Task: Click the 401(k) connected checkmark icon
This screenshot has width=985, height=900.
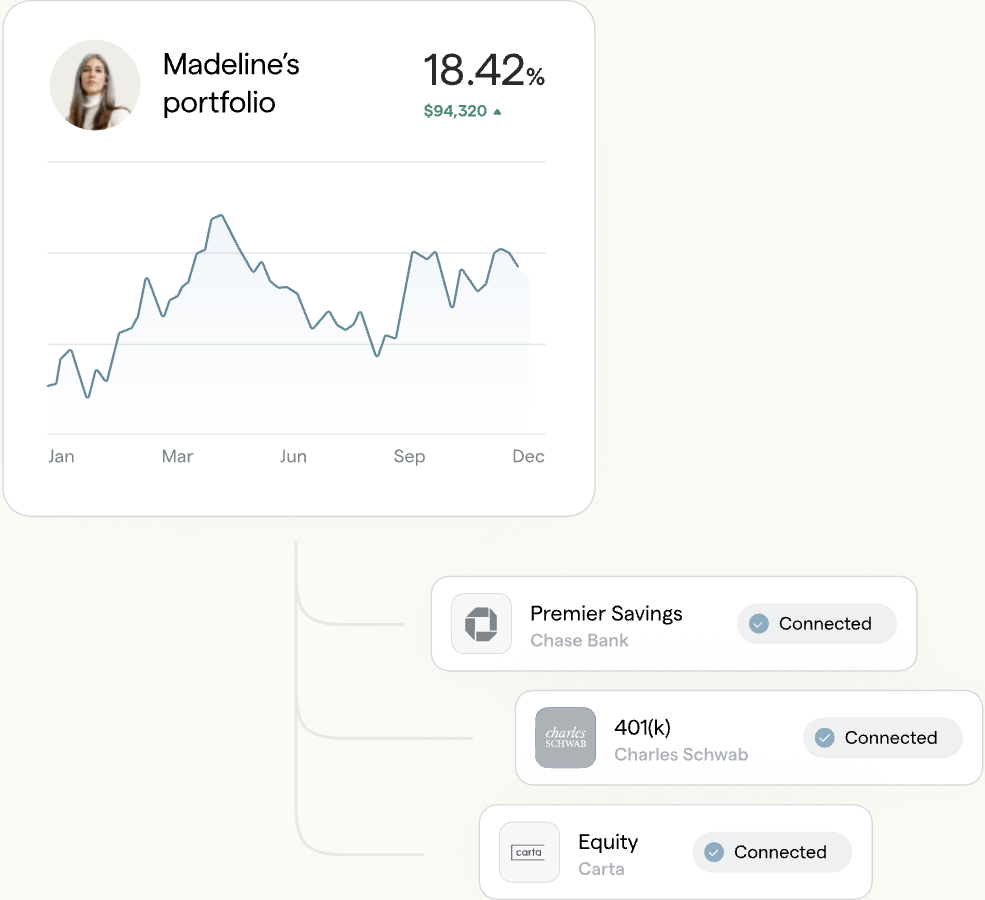Action: [x=825, y=738]
